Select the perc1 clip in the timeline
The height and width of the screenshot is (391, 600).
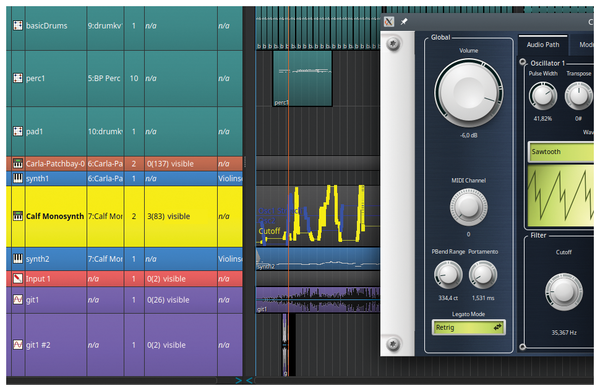pyautogui.click(x=302, y=79)
